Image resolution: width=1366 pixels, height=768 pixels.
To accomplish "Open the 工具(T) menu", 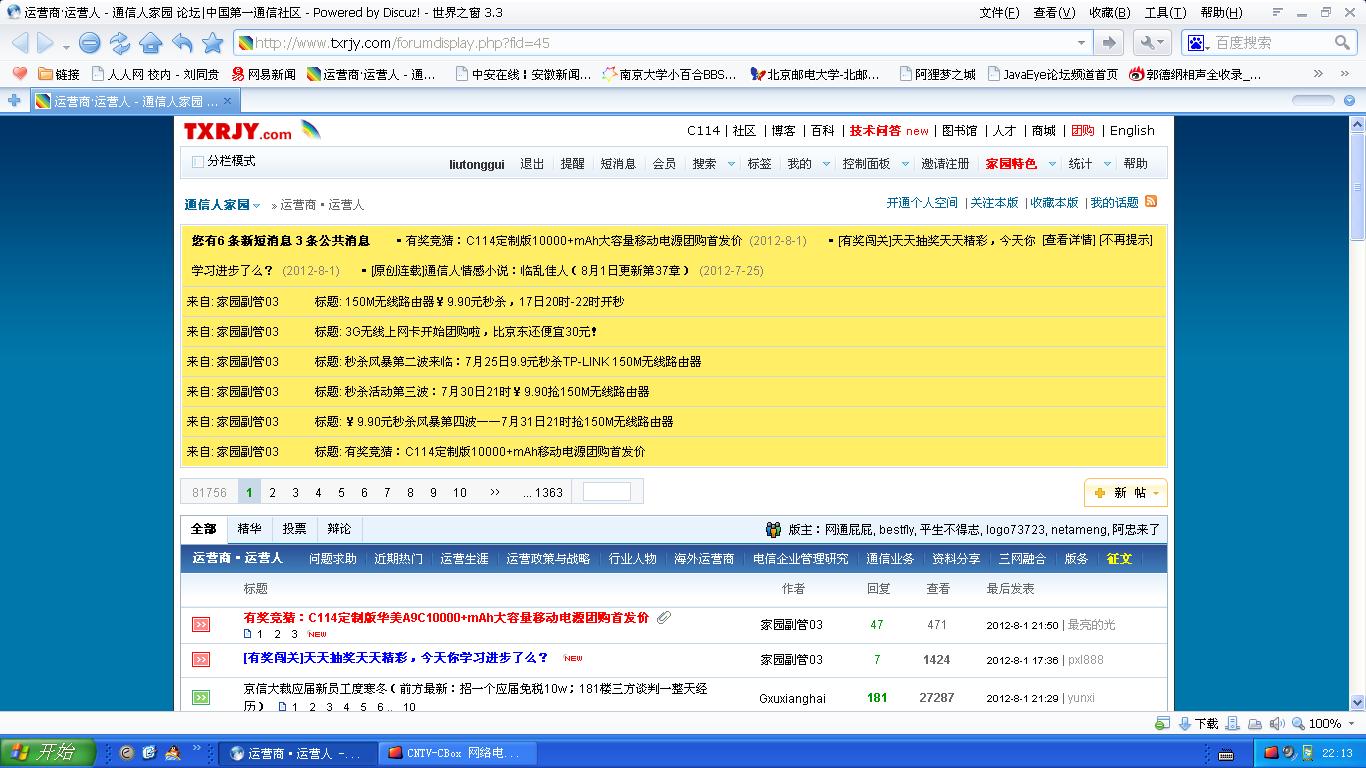I will [x=1165, y=13].
